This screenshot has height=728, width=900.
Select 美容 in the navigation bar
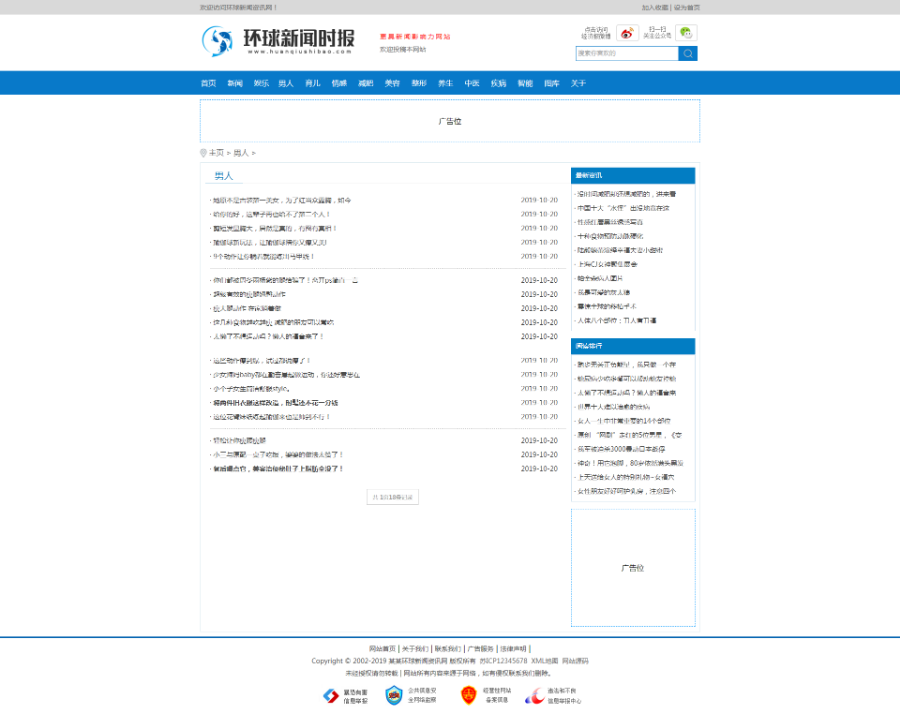pyautogui.click(x=392, y=83)
